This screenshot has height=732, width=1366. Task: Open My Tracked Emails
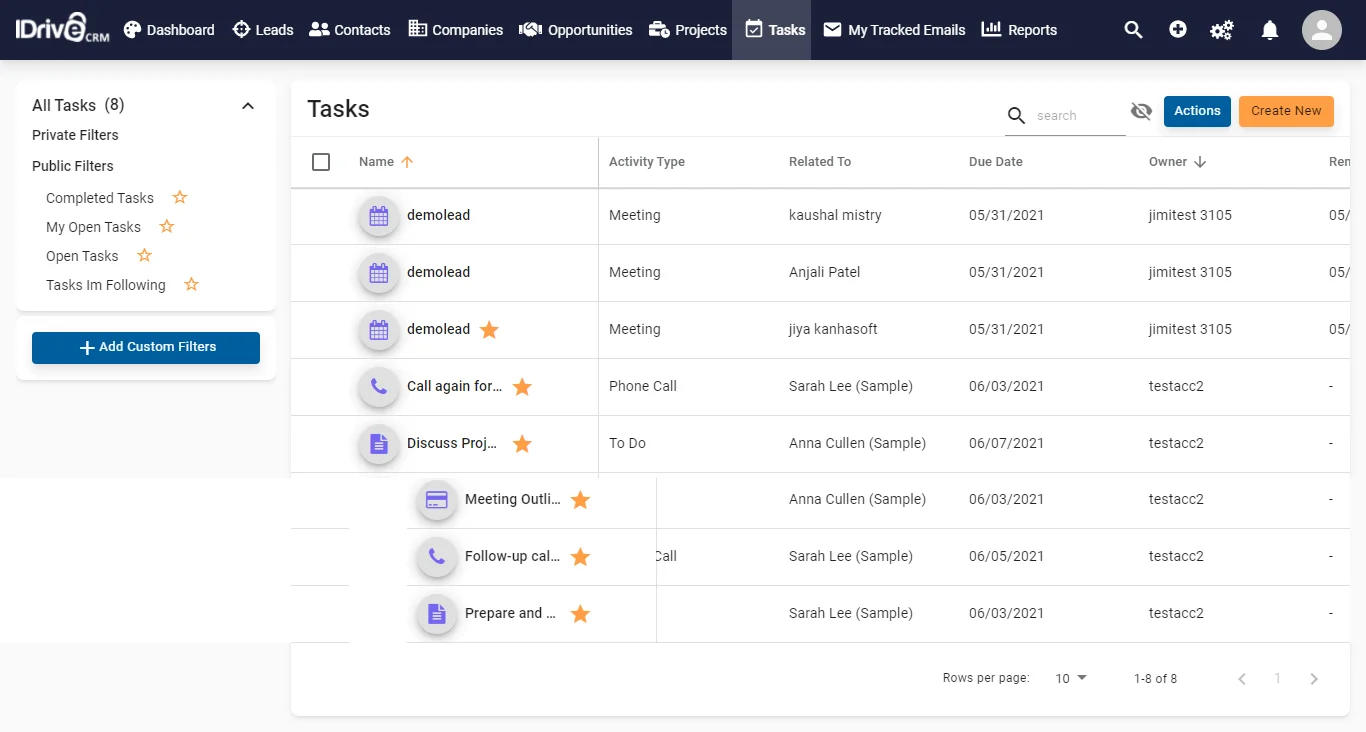click(x=894, y=30)
